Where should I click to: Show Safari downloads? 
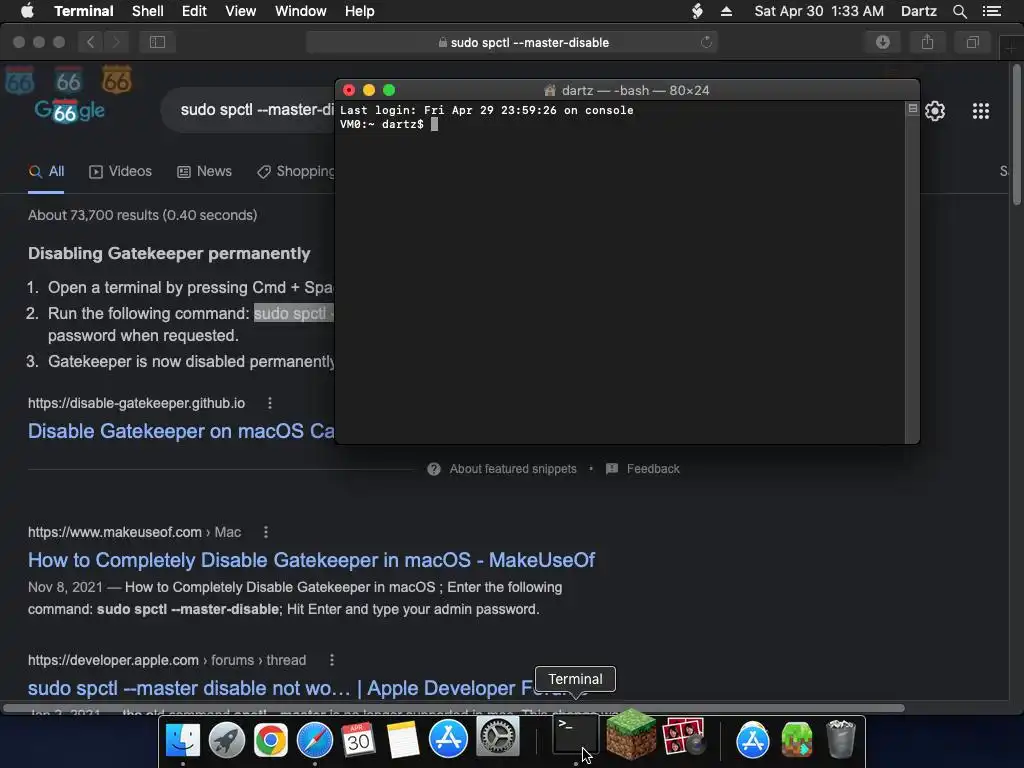(883, 42)
